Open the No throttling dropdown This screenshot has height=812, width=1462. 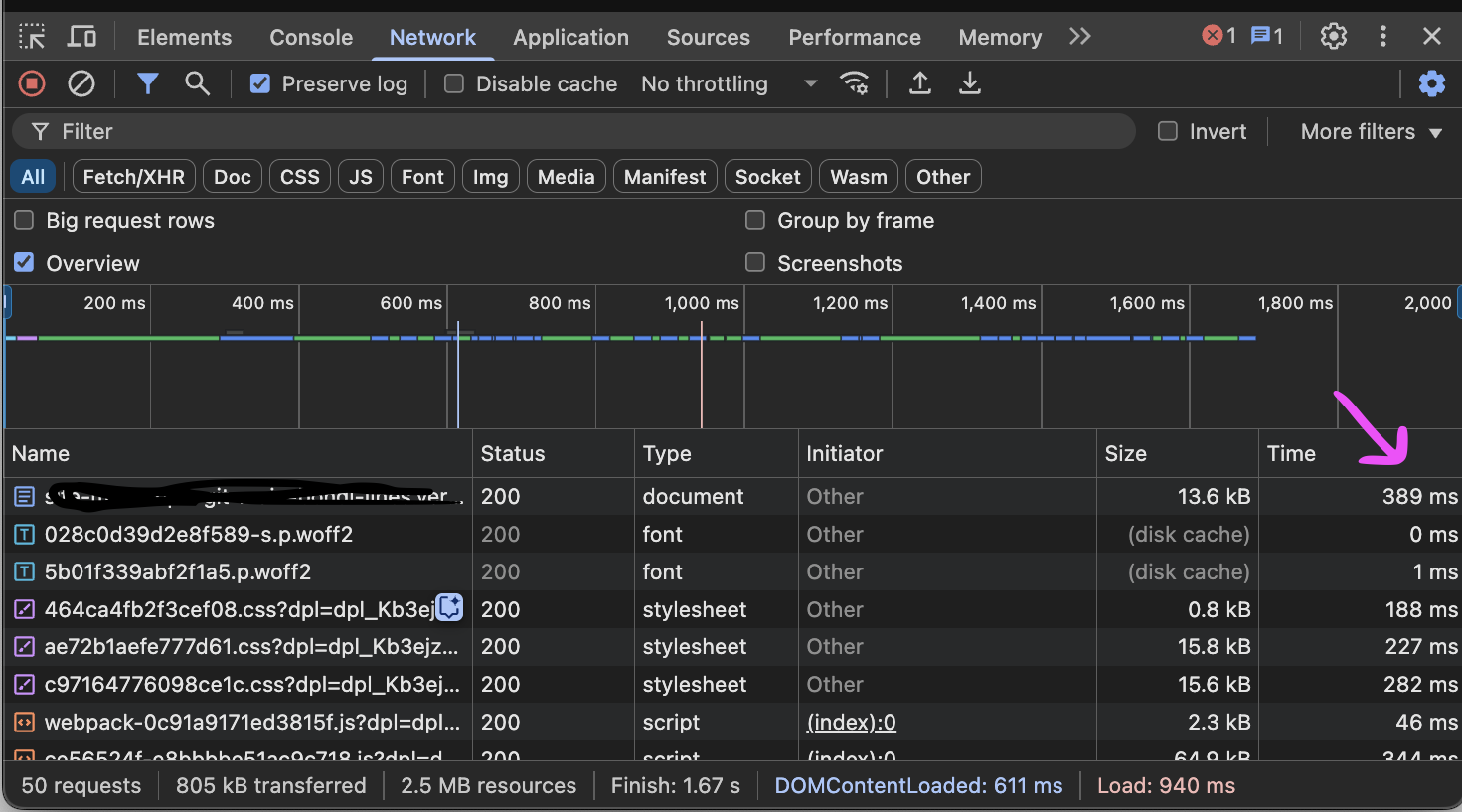[x=729, y=83]
